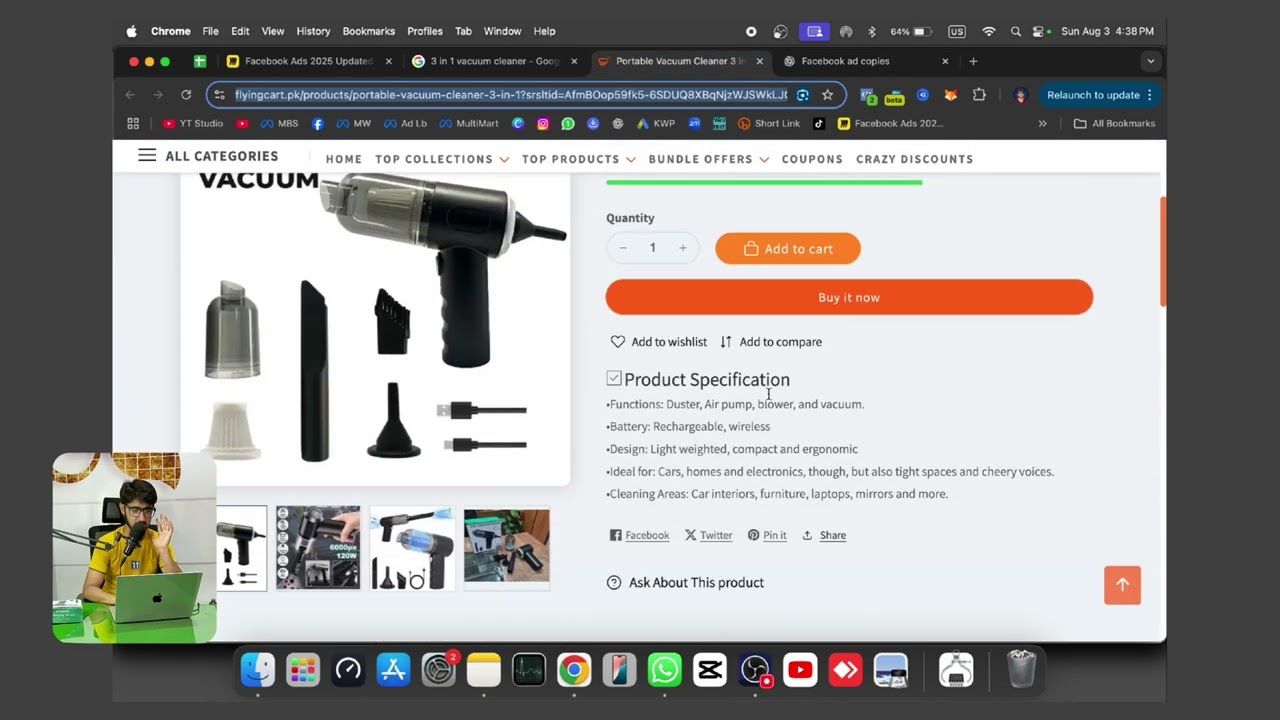Screen dimensions: 1280x720
Task: Open the Facebook bookmark icon
Action: (318, 124)
